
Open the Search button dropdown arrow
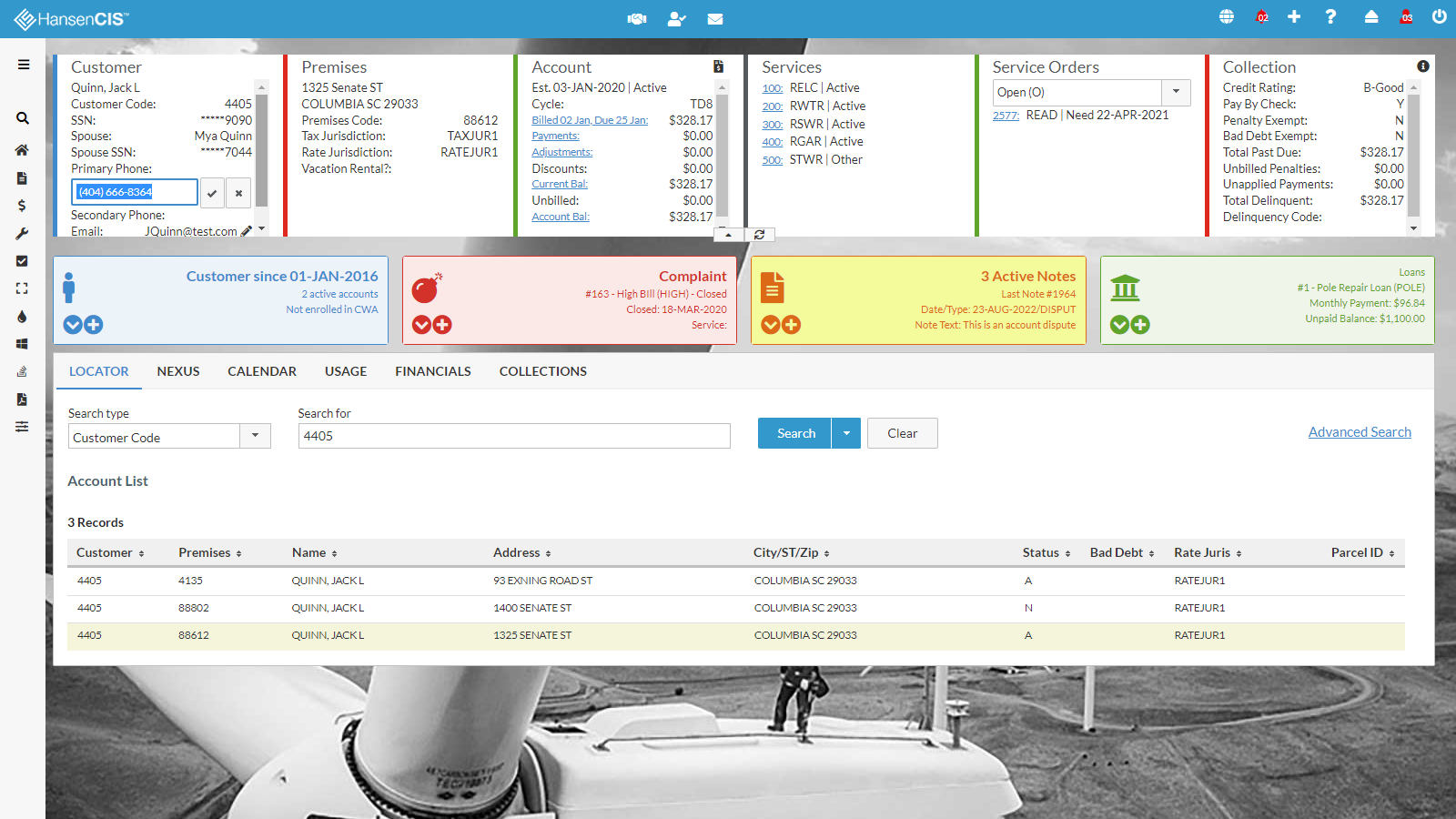pos(846,434)
